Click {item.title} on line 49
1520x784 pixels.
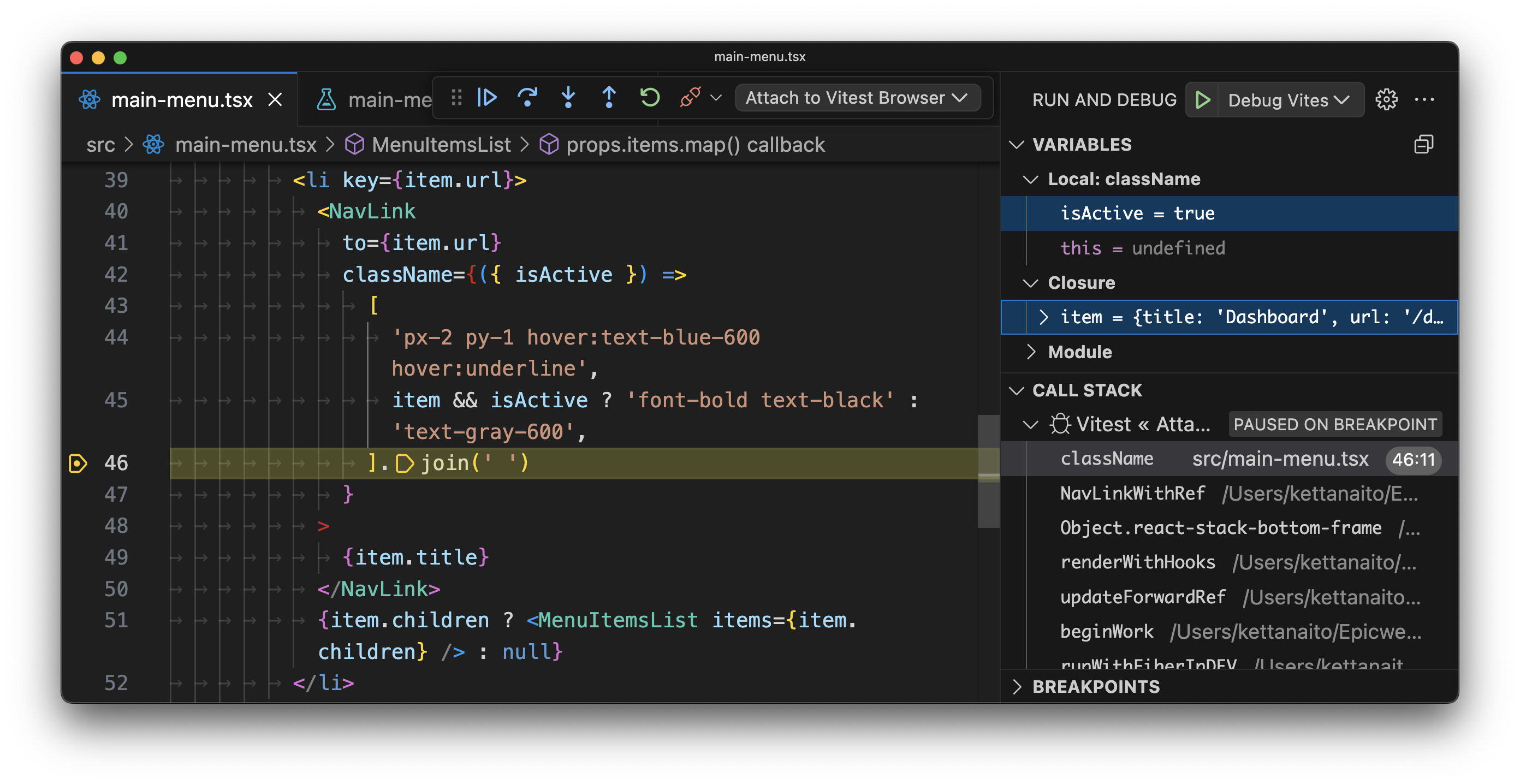(415, 558)
